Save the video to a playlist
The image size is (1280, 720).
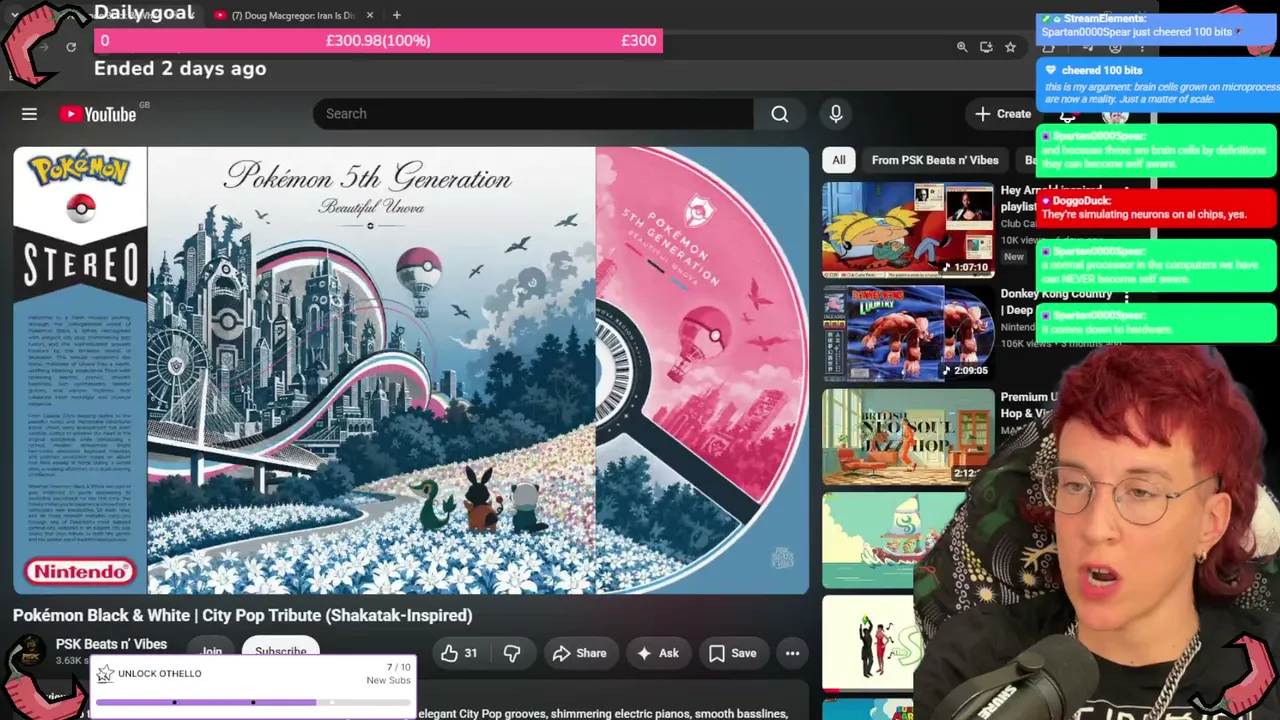pyautogui.click(x=733, y=653)
